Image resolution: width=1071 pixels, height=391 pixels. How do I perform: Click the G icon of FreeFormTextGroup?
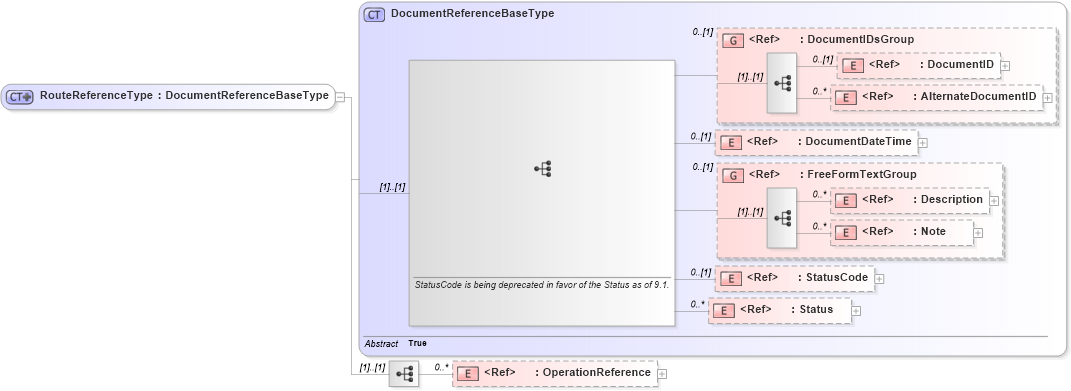(733, 176)
